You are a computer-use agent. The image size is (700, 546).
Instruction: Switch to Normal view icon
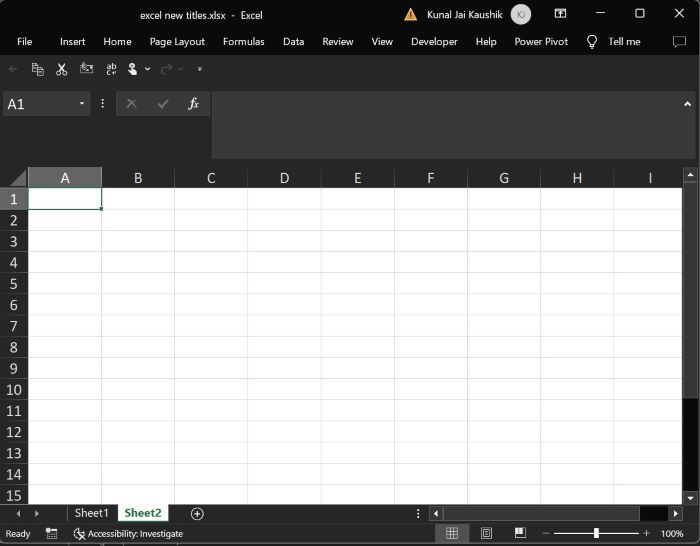(x=452, y=533)
